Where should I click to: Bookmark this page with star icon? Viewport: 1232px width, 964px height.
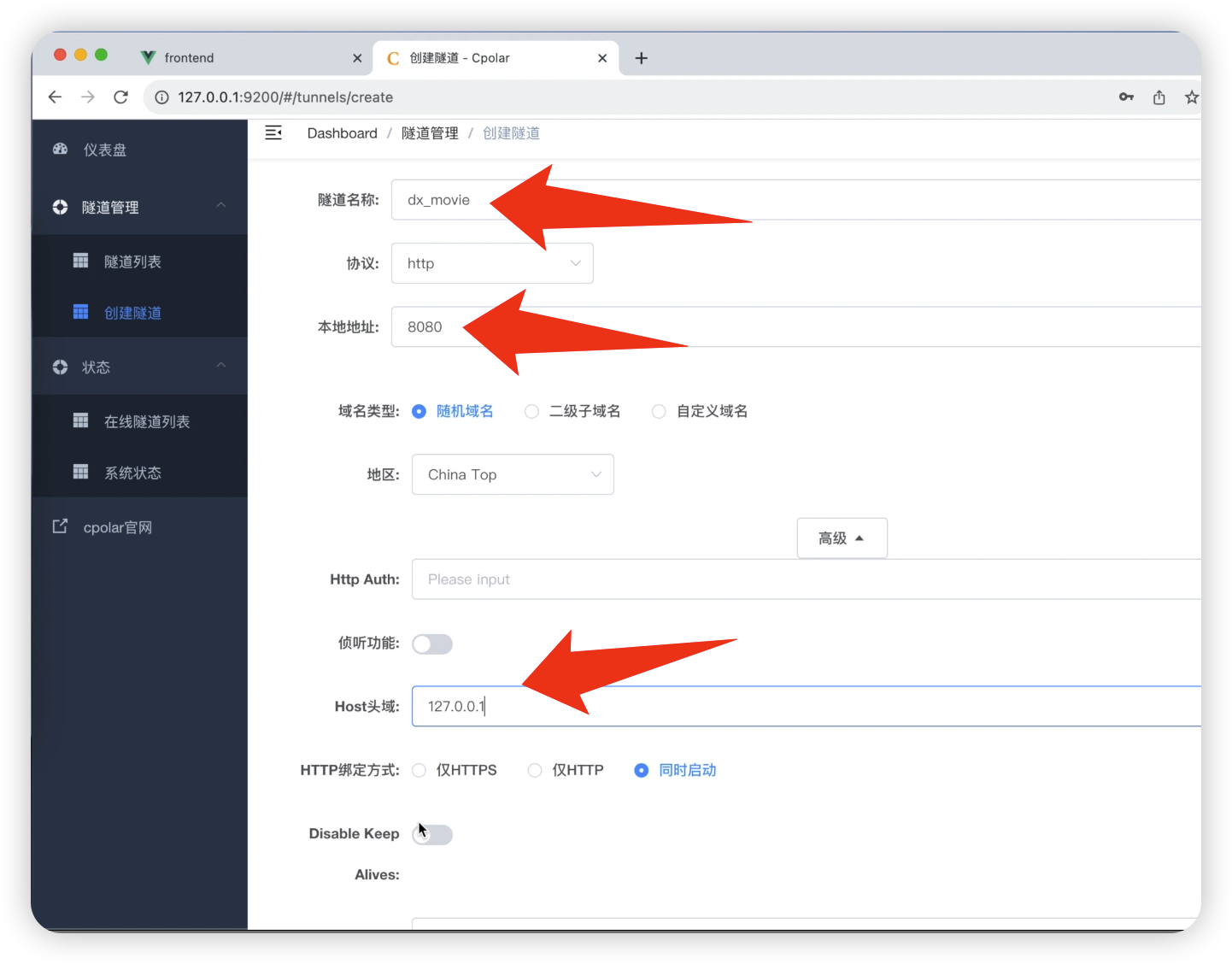1191,97
